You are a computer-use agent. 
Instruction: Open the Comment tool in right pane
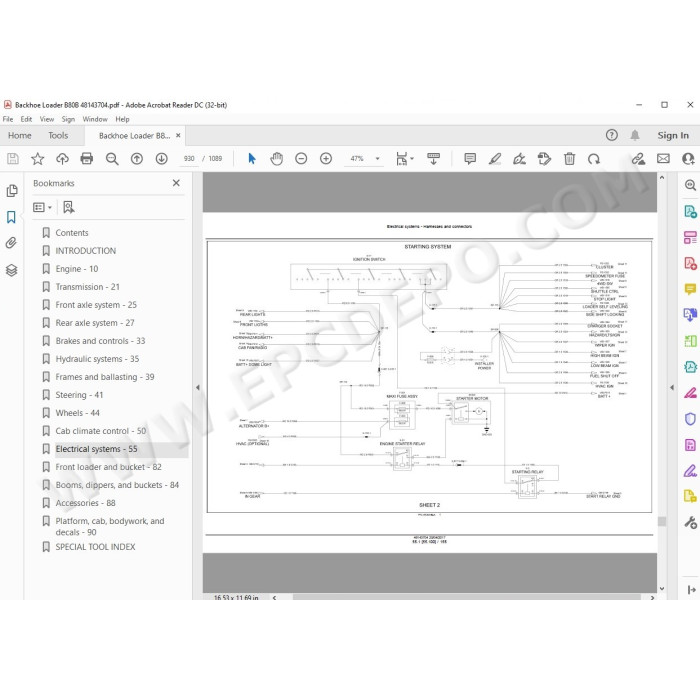point(690,289)
